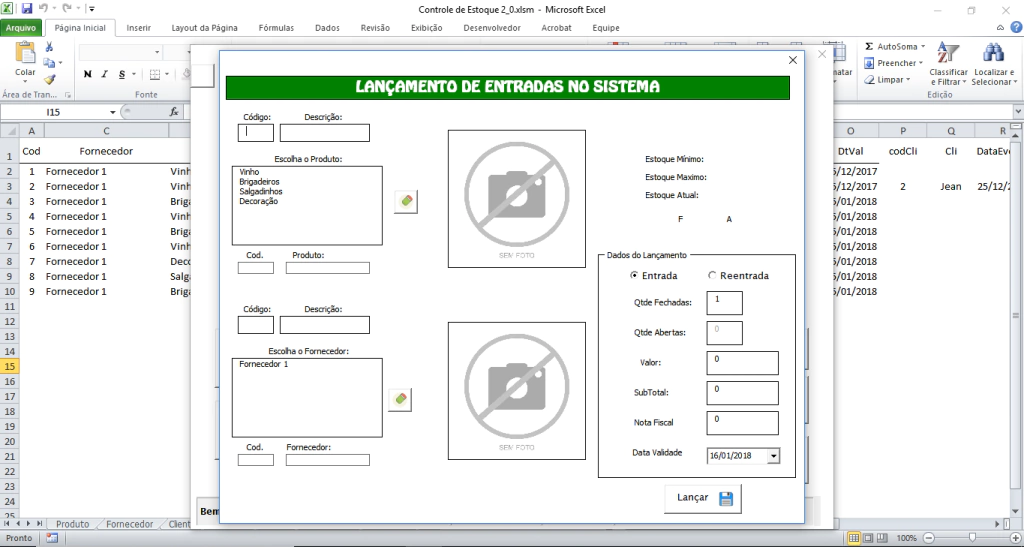Toggle italic formatting in Fonte group
This screenshot has width=1024, height=547.
click(104, 74)
